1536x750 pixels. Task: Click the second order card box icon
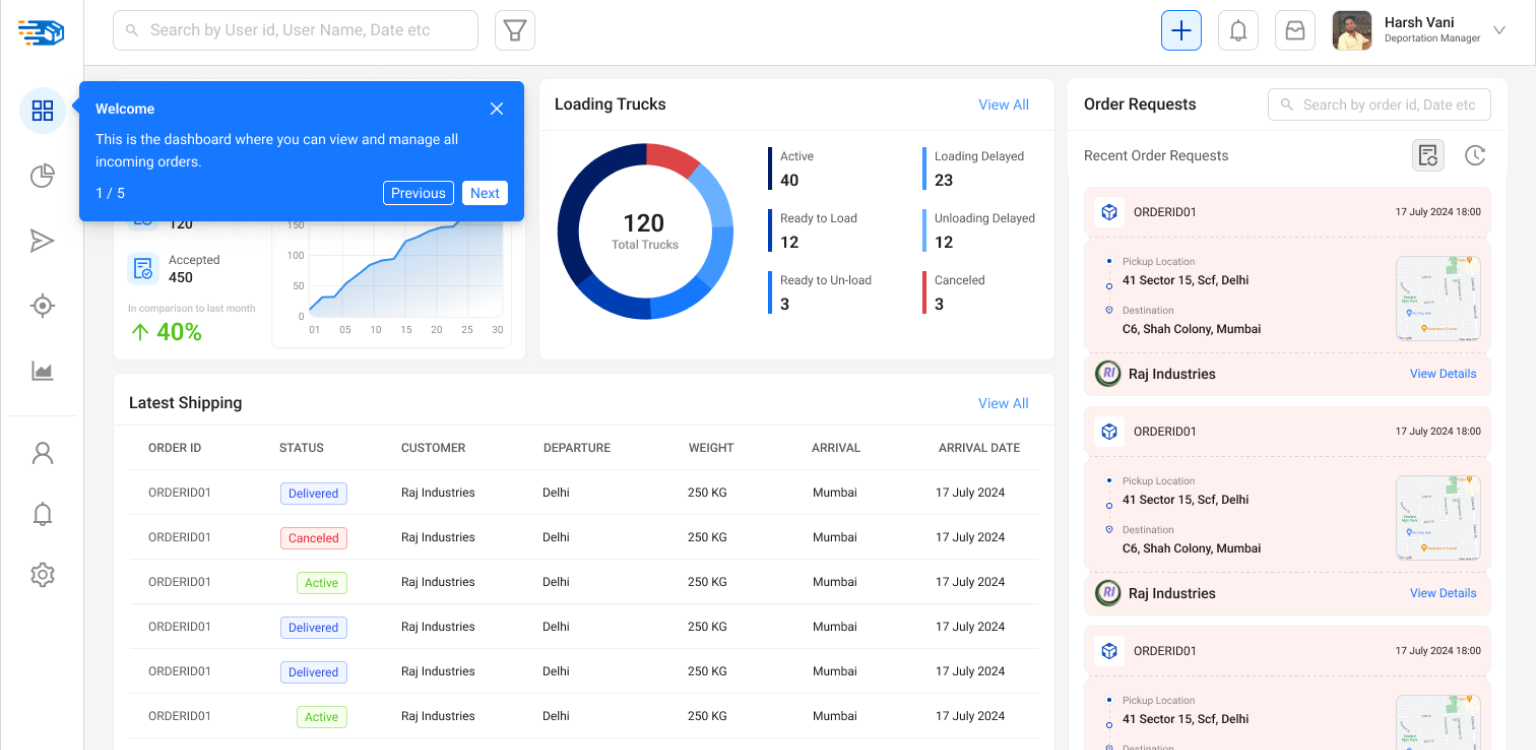[1109, 431]
